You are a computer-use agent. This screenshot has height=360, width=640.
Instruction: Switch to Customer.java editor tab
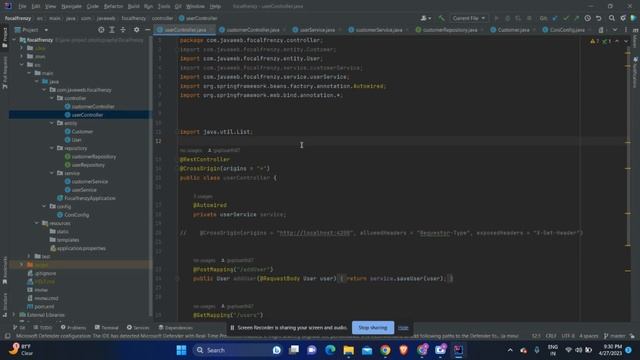coord(513,30)
